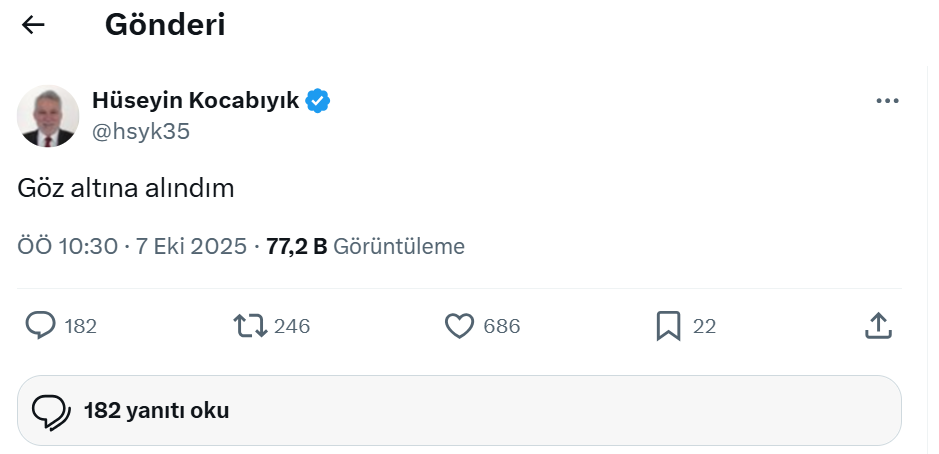
Task: Share the post using the upload icon
Action: (x=877, y=326)
